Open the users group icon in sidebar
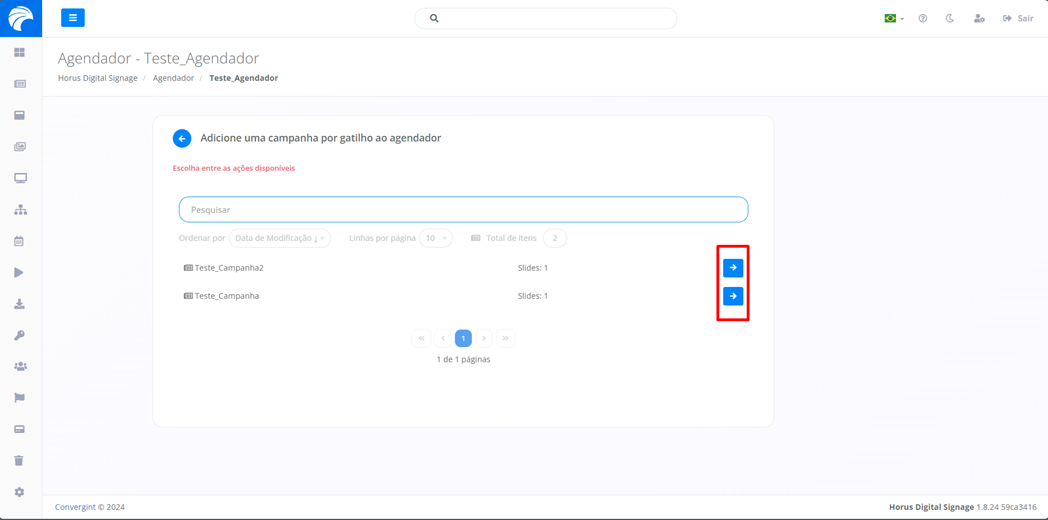The width and height of the screenshot is (1048, 520). pyautogui.click(x=20, y=367)
